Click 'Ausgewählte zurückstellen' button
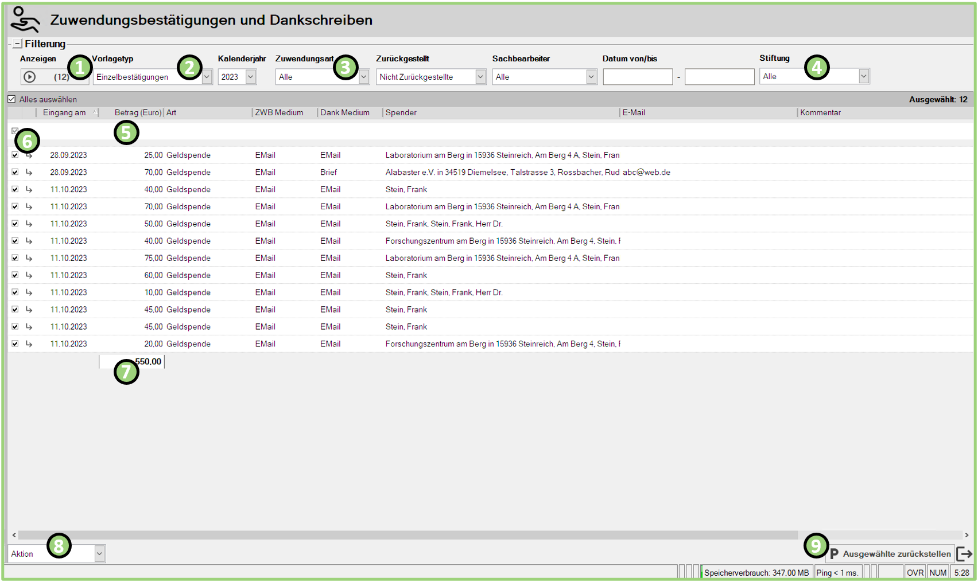This screenshot has height=582, width=978. [896, 552]
